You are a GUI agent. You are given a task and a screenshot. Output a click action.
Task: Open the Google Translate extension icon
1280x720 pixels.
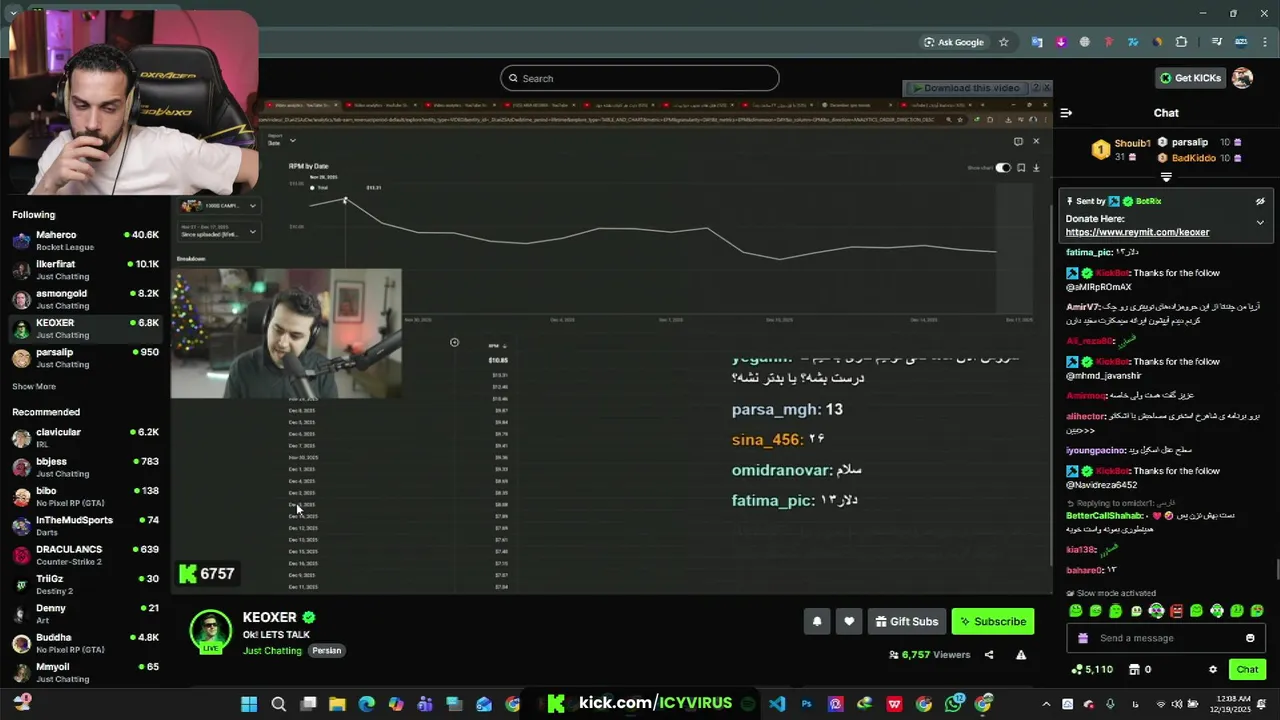click(1037, 42)
